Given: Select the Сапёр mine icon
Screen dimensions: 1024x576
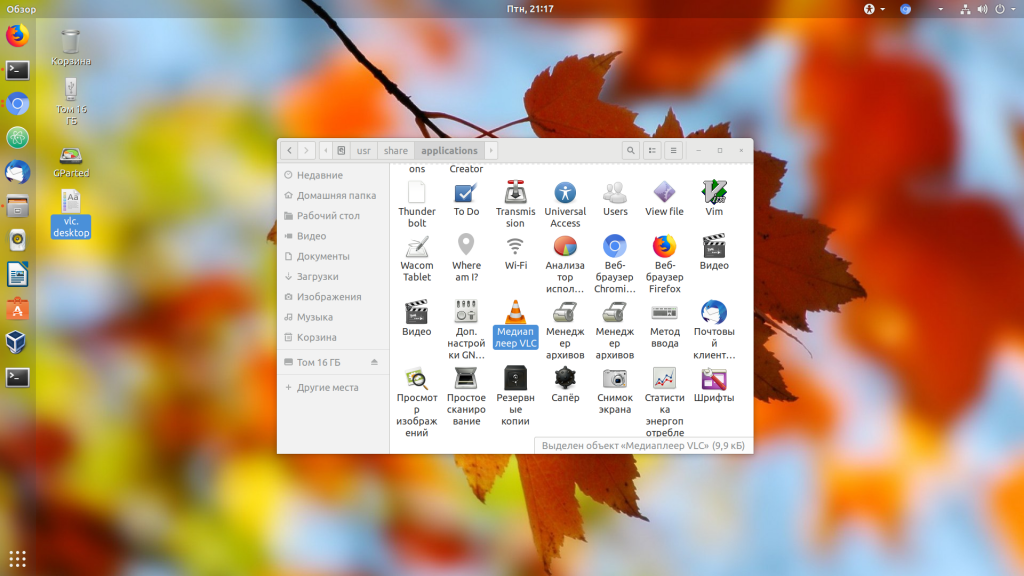Looking at the screenshot, I should point(565,378).
